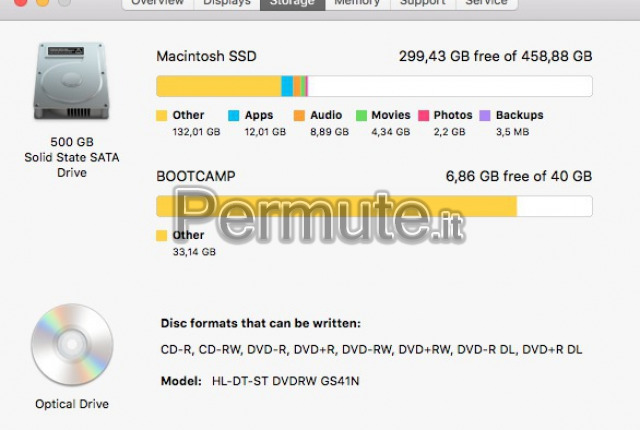Click the "Movies" legend label
640x430 pixels.
click(391, 115)
